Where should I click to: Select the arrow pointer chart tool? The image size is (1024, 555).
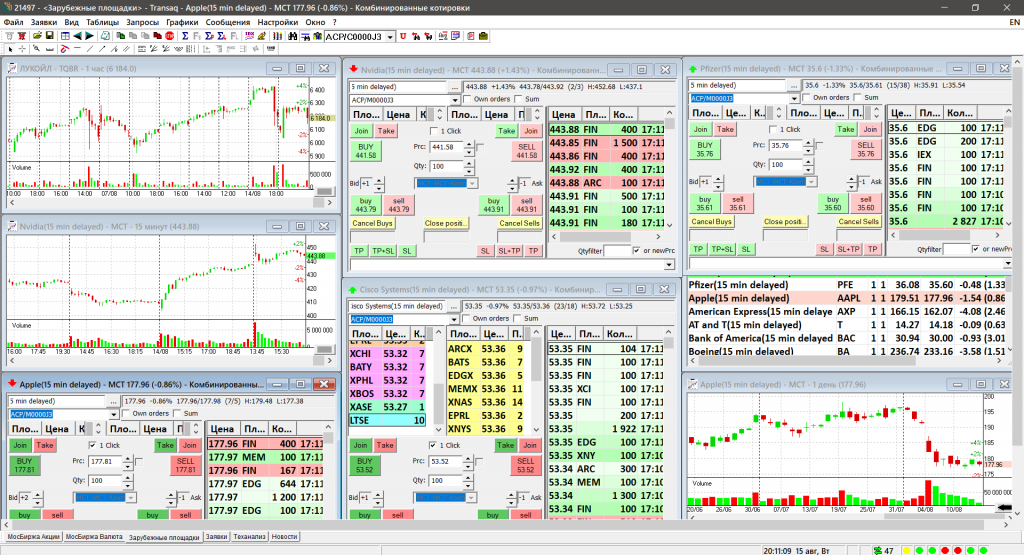[x=10, y=49]
